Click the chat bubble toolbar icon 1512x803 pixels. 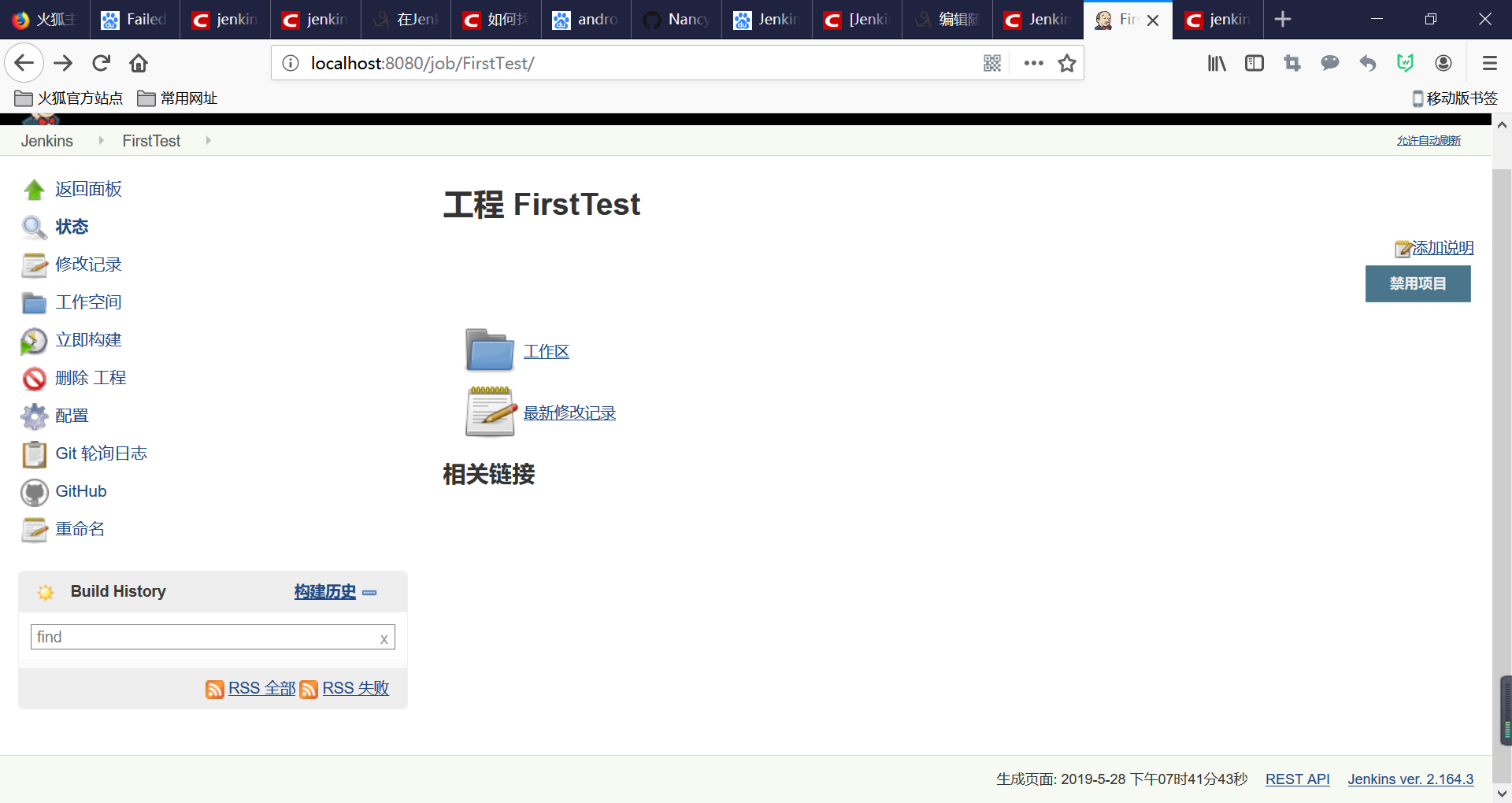[1330, 63]
